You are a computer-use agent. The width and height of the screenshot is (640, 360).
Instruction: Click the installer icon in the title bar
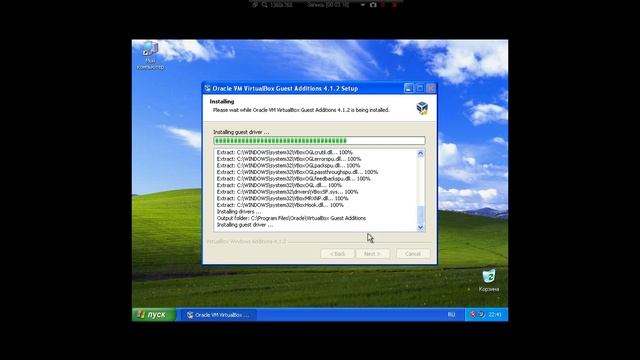pos(207,88)
